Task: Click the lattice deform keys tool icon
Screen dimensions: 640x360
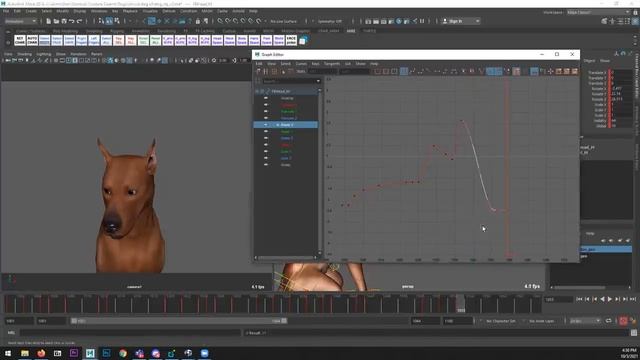Action: pos(274,71)
